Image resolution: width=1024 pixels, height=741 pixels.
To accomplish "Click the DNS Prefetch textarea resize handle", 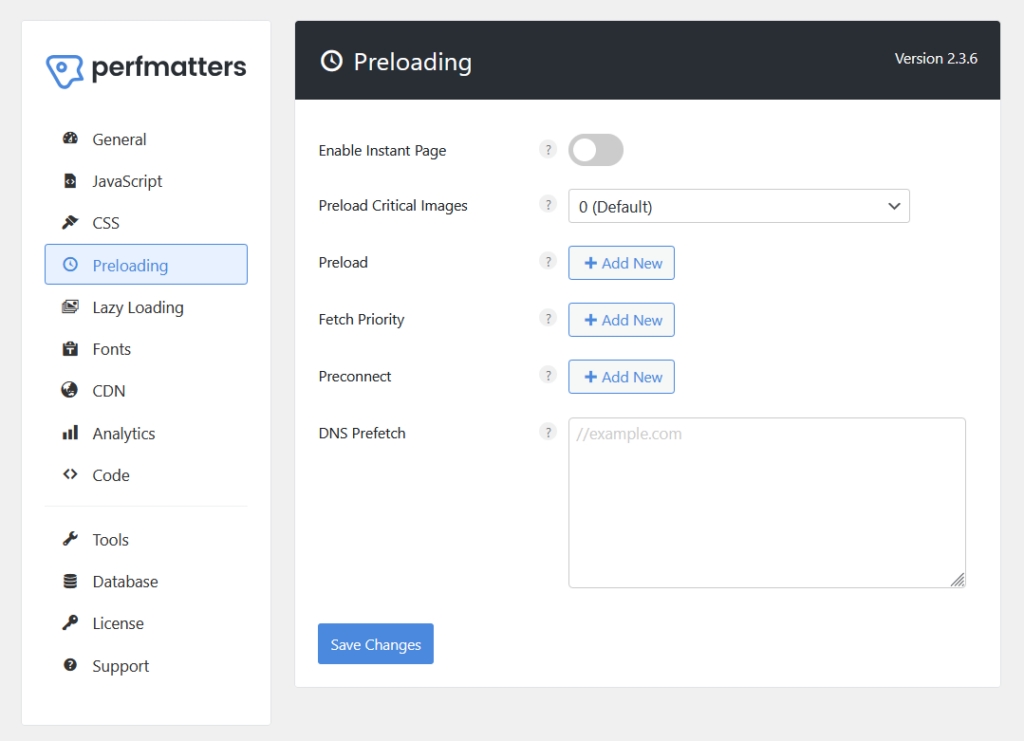I will click(x=957, y=580).
